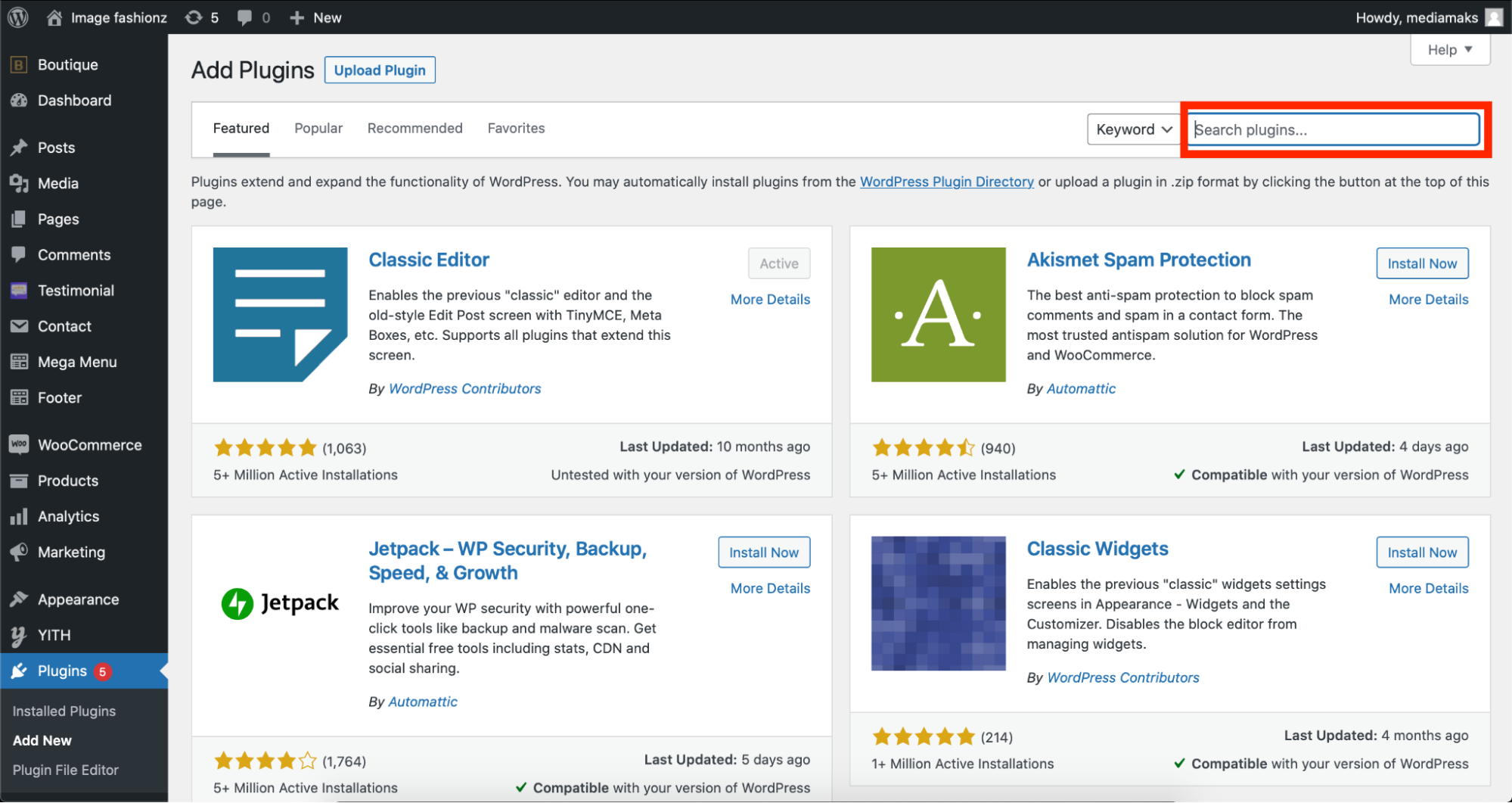Install the Akismet Spam Protection plugin

[1422, 263]
